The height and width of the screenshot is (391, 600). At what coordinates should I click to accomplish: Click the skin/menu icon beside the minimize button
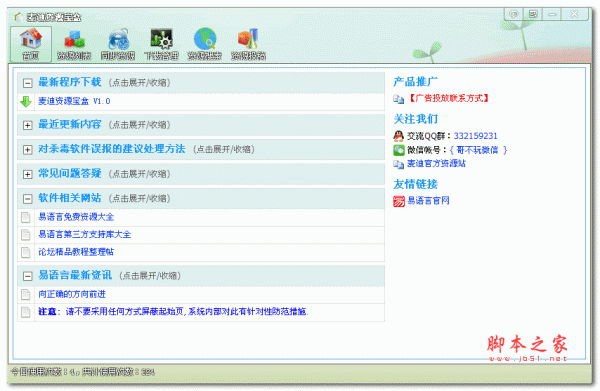533,15
